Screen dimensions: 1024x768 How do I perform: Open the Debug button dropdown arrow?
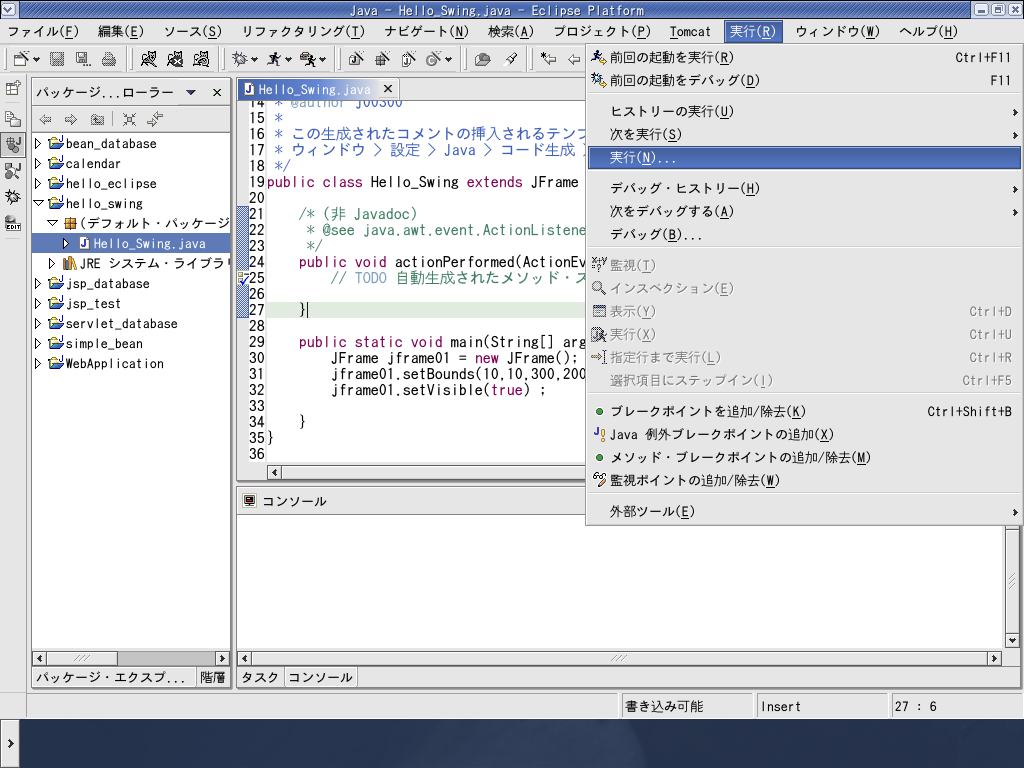255,59
